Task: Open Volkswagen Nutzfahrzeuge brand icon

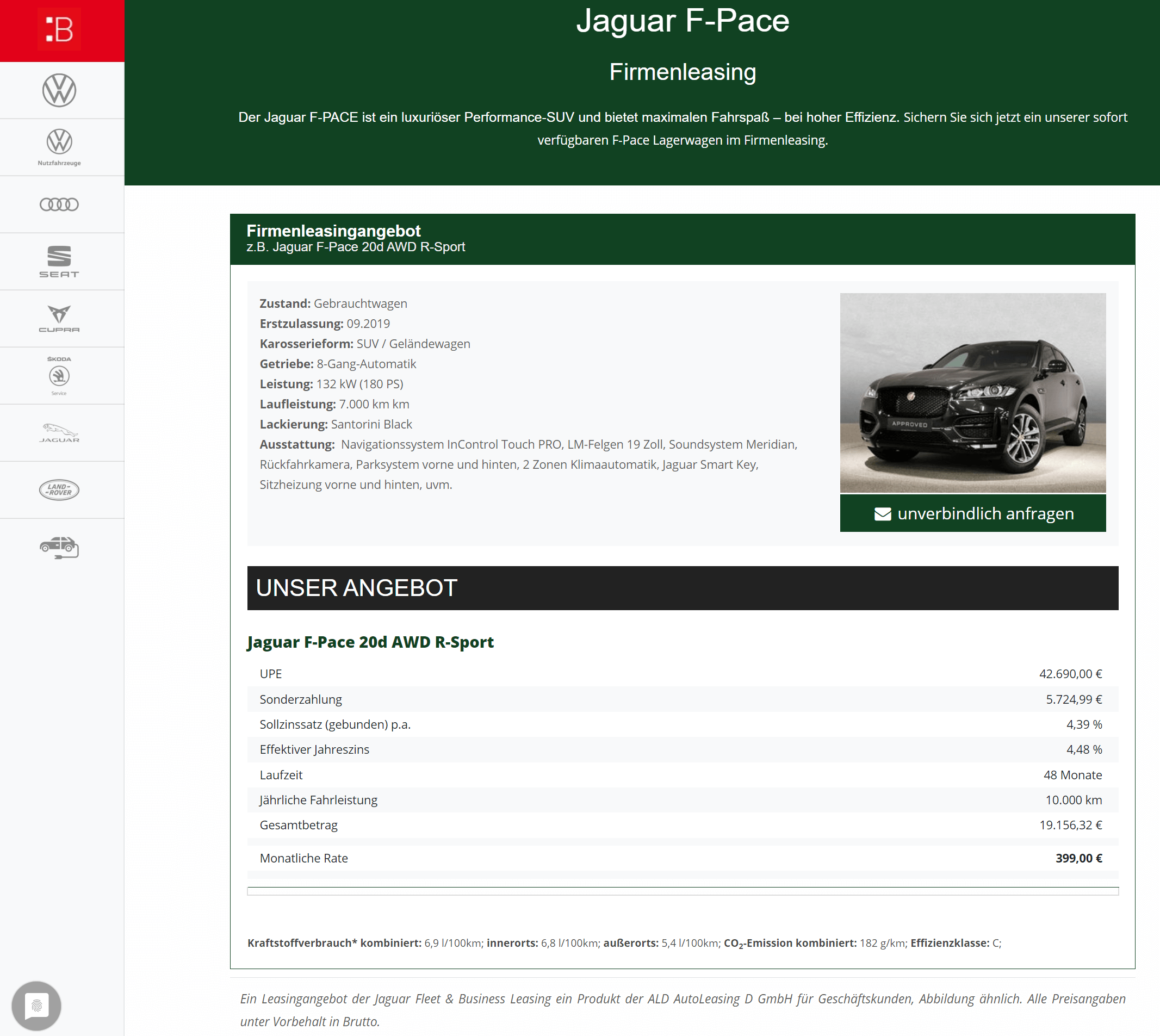Action: [x=59, y=147]
